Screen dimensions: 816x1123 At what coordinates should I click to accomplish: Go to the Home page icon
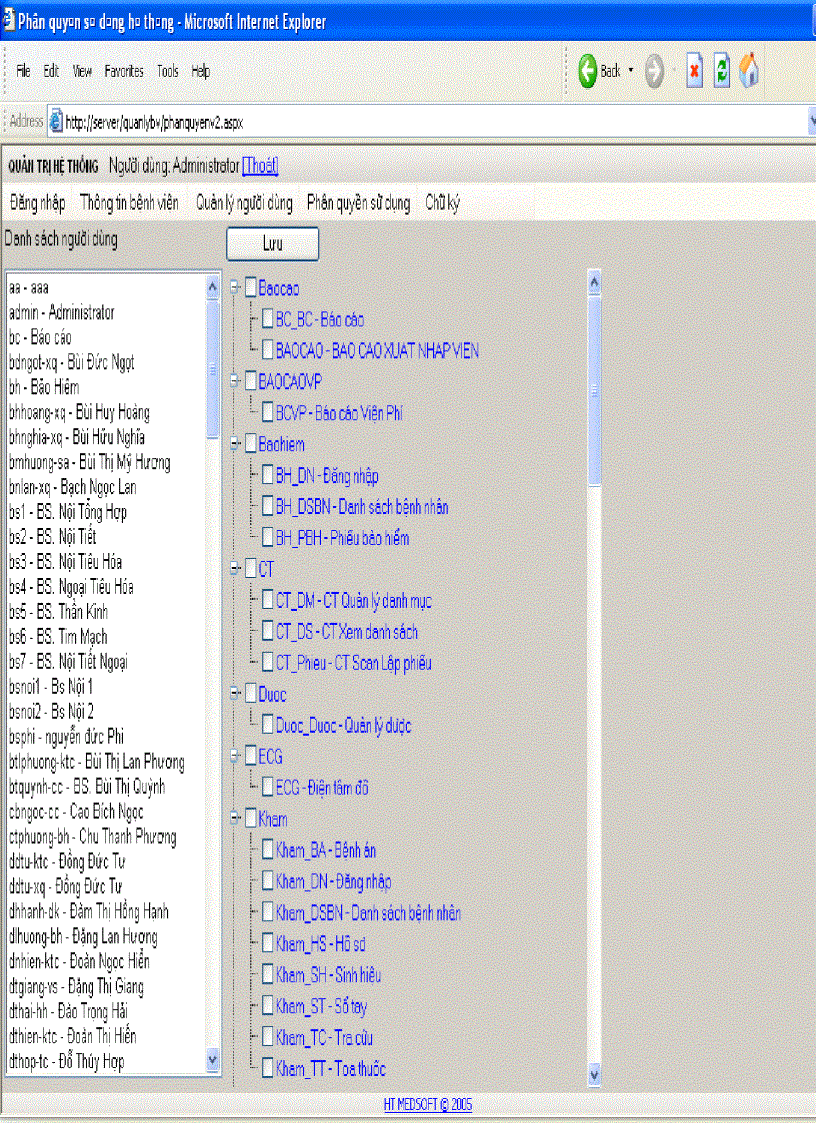tap(749, 71)
